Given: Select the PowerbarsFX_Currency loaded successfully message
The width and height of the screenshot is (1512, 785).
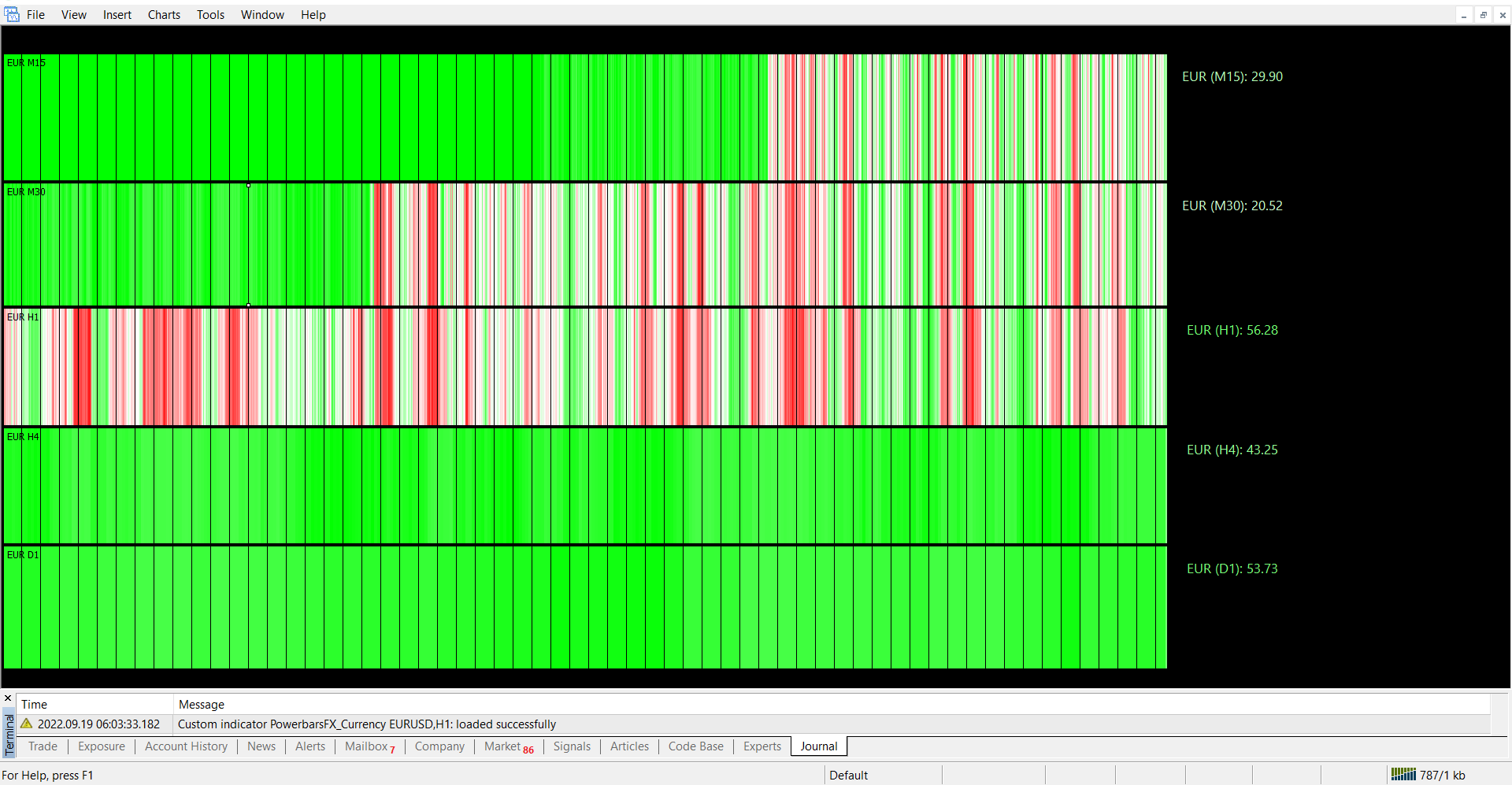Looking at the screenshot, I should (x=367, y=724).
